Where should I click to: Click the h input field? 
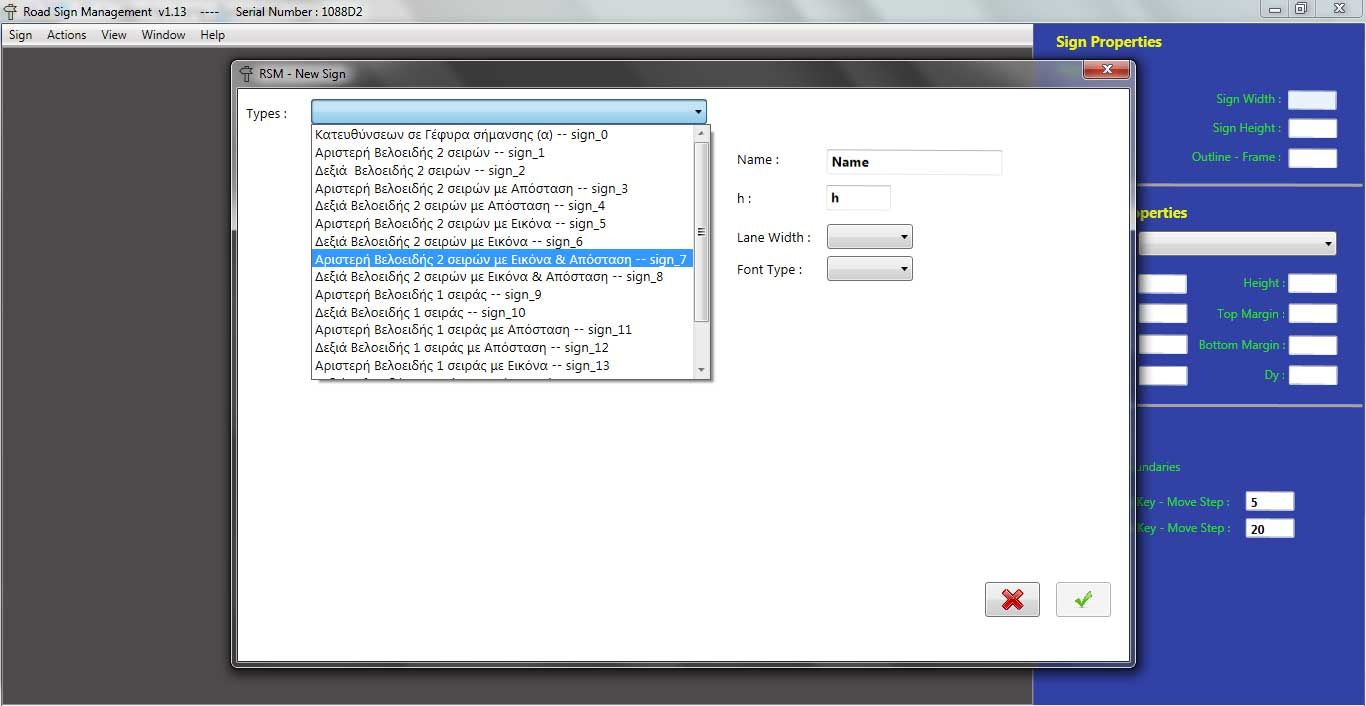click(858, 198)
